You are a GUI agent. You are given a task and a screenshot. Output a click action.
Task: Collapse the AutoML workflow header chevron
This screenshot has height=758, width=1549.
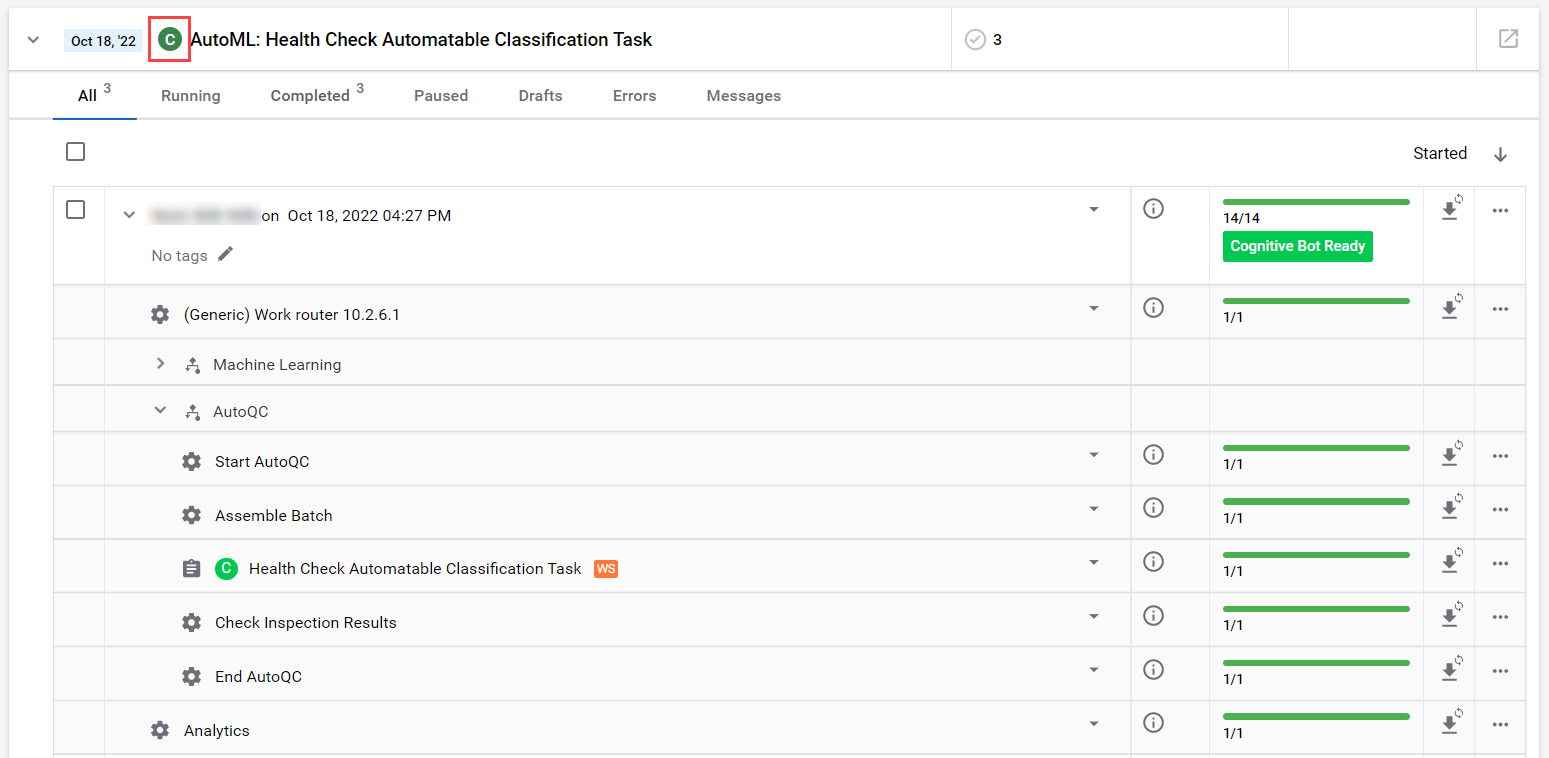pos(33,40)
